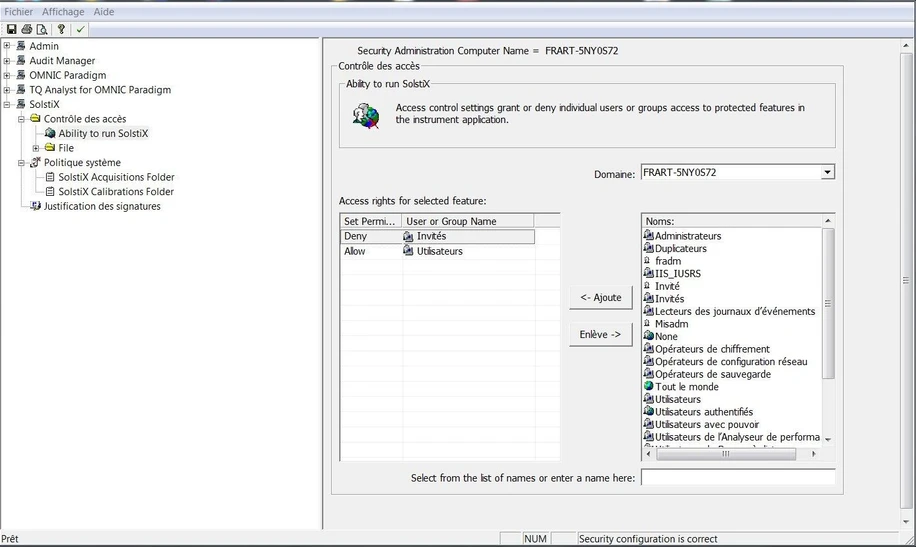Click the Tout le monde globe icon
The image size is (916, 547).
click(648, 386)
